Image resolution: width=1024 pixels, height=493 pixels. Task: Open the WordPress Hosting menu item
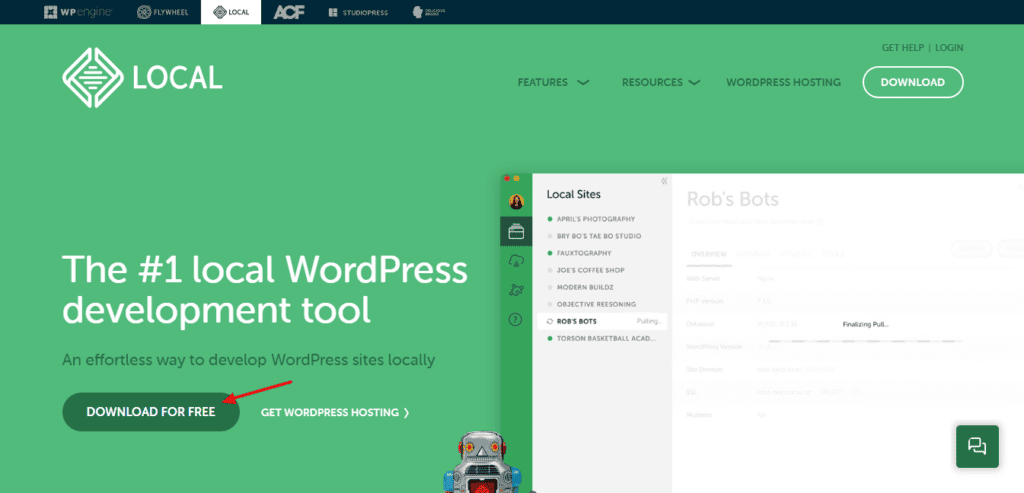(x=783, y=82)
